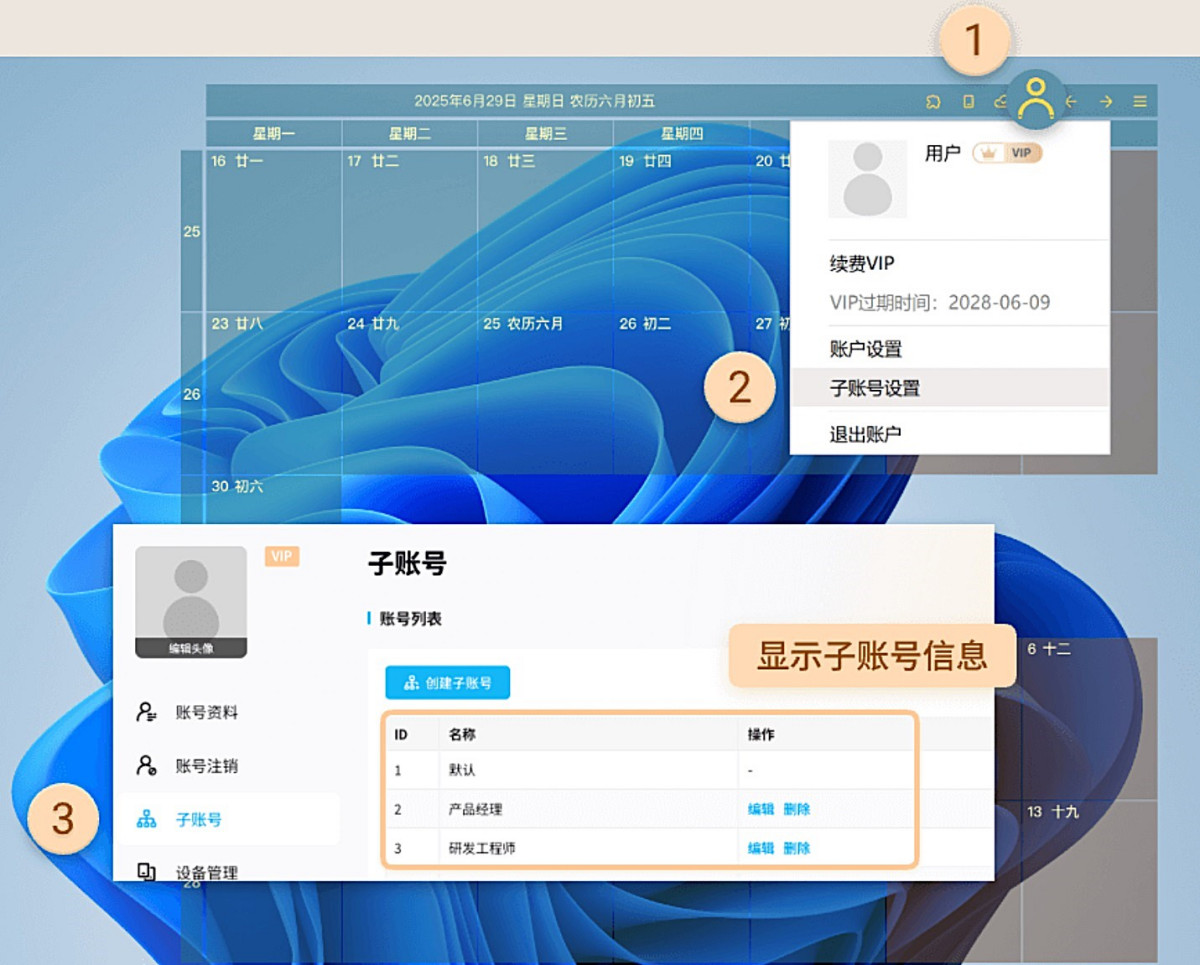Go to previous month with the left arrow
Screen dimensions: 1200x965
[x=1070, y=100]
